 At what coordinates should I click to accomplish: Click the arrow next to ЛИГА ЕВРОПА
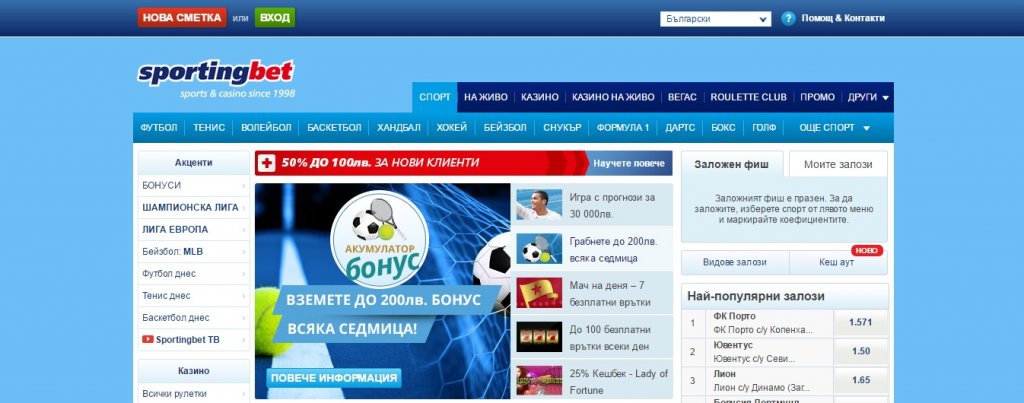click(x=244, y=230)
